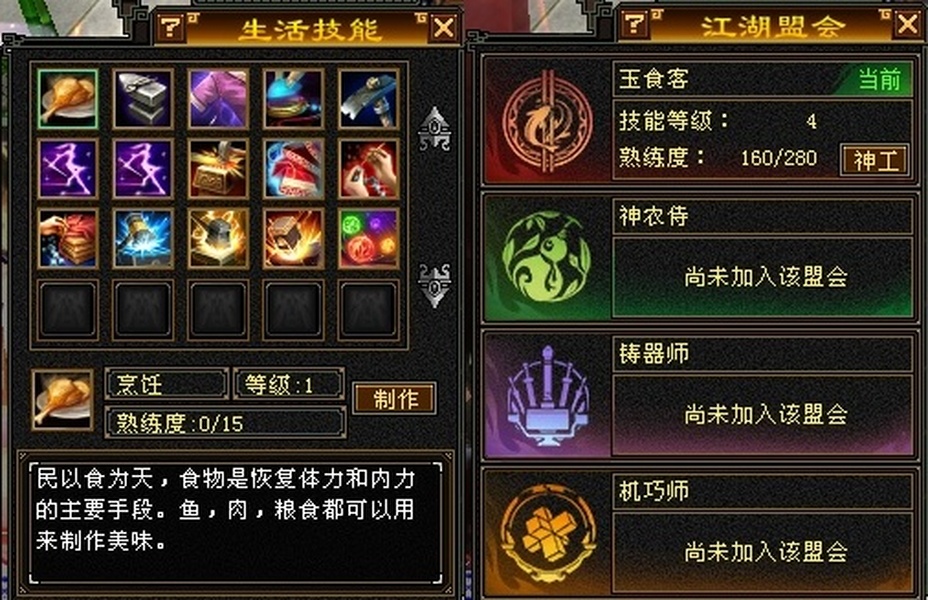Click the 制作 craft button

[x=395, y=398]
